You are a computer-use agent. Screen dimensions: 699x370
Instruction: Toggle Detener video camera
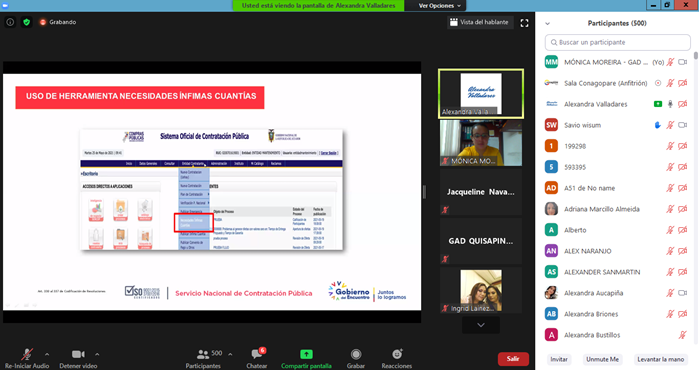coord(78,354)
